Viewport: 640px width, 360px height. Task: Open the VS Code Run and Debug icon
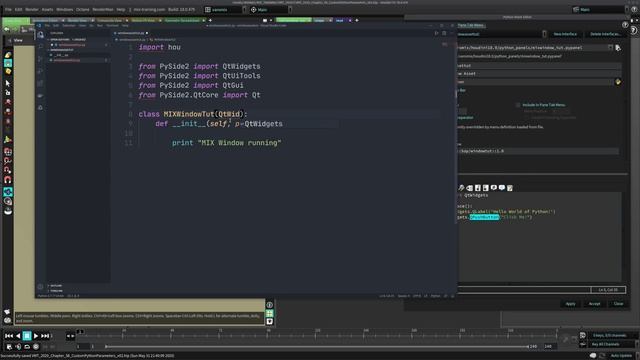pyautogui.click(x=40, y=71)
